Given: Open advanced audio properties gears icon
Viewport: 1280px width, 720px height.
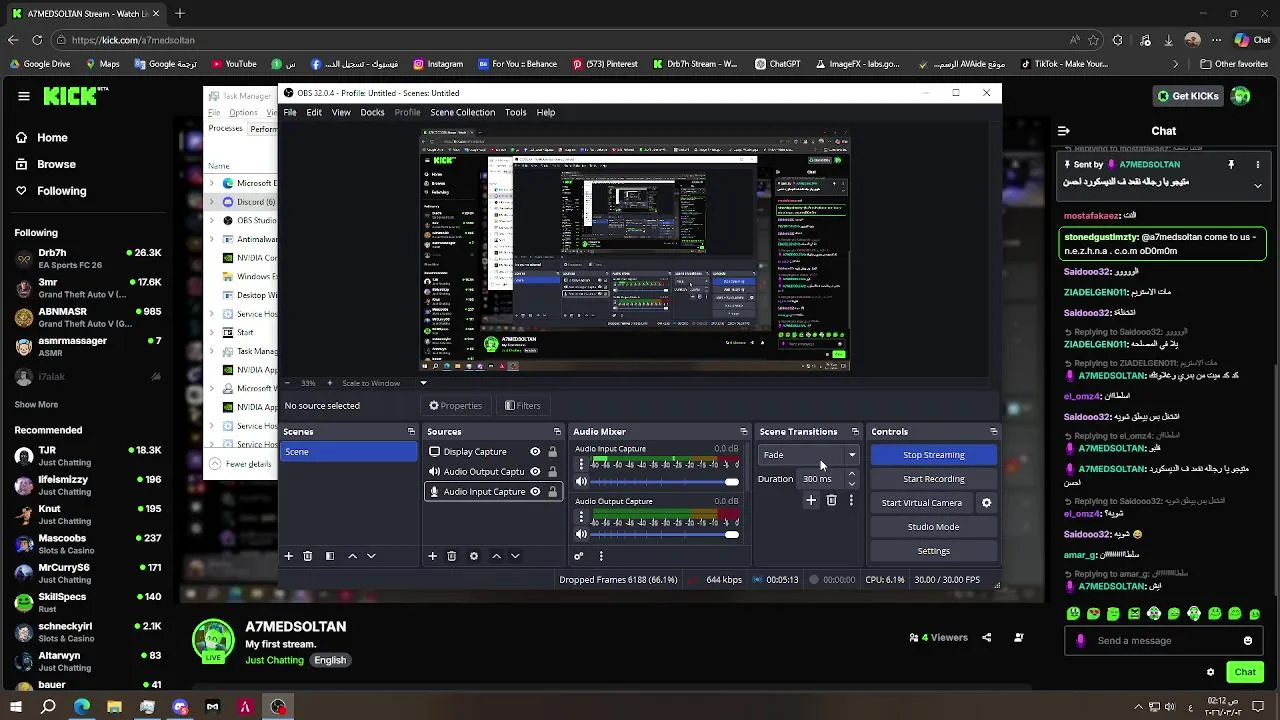Looking at the screenshot, I should point(579,556).
